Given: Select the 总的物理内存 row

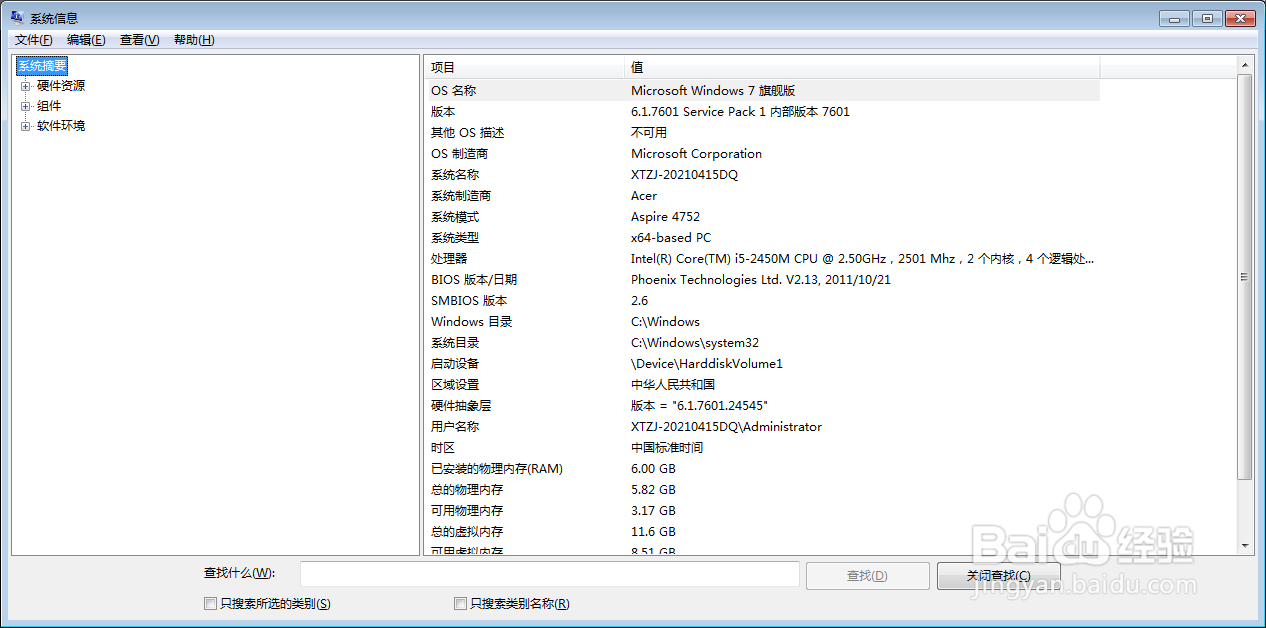Looking at the screenshot, I should 762,490.
